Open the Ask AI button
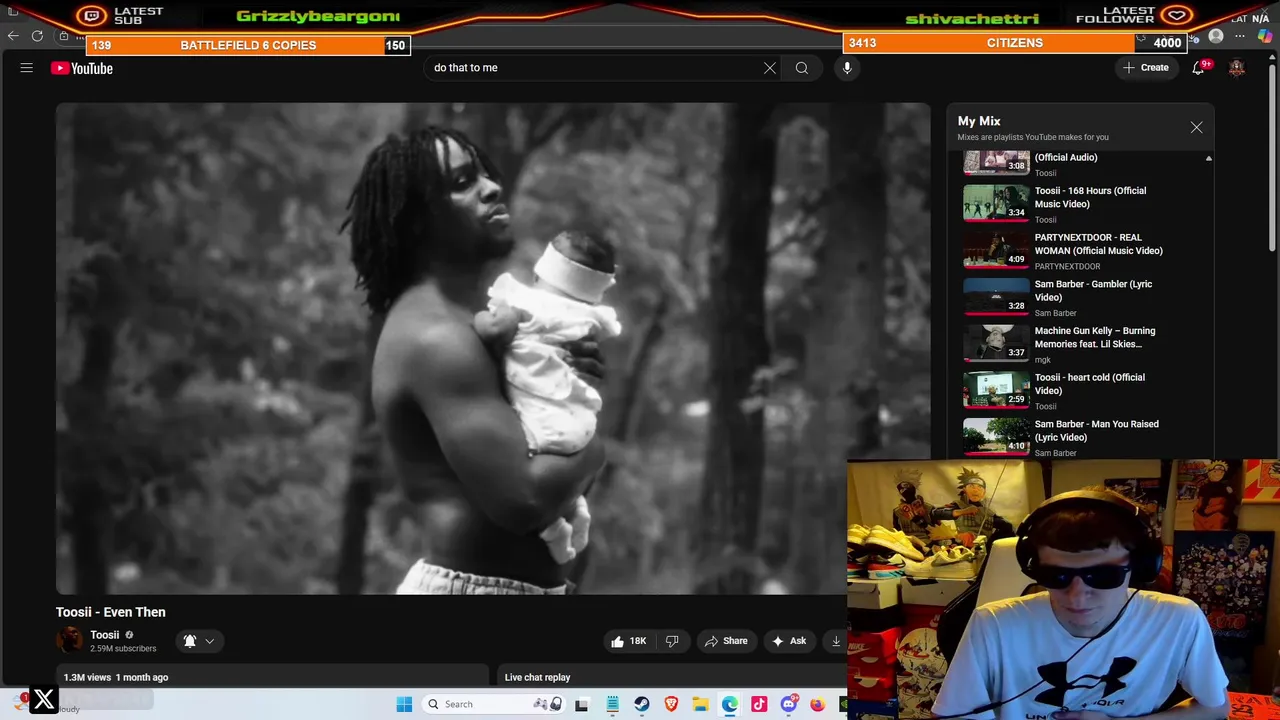 point(789,641)
